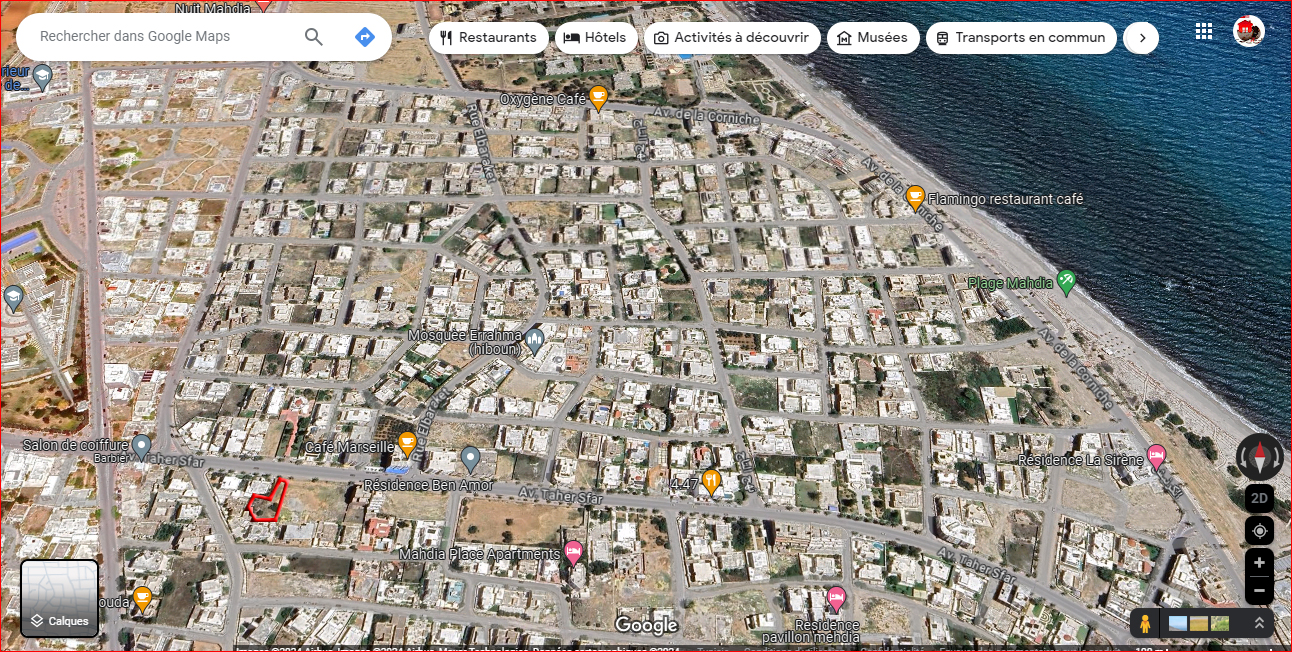The image size is (1292, 652).
Task: Toggle the 2D view mode
Action: (1259, 498)
